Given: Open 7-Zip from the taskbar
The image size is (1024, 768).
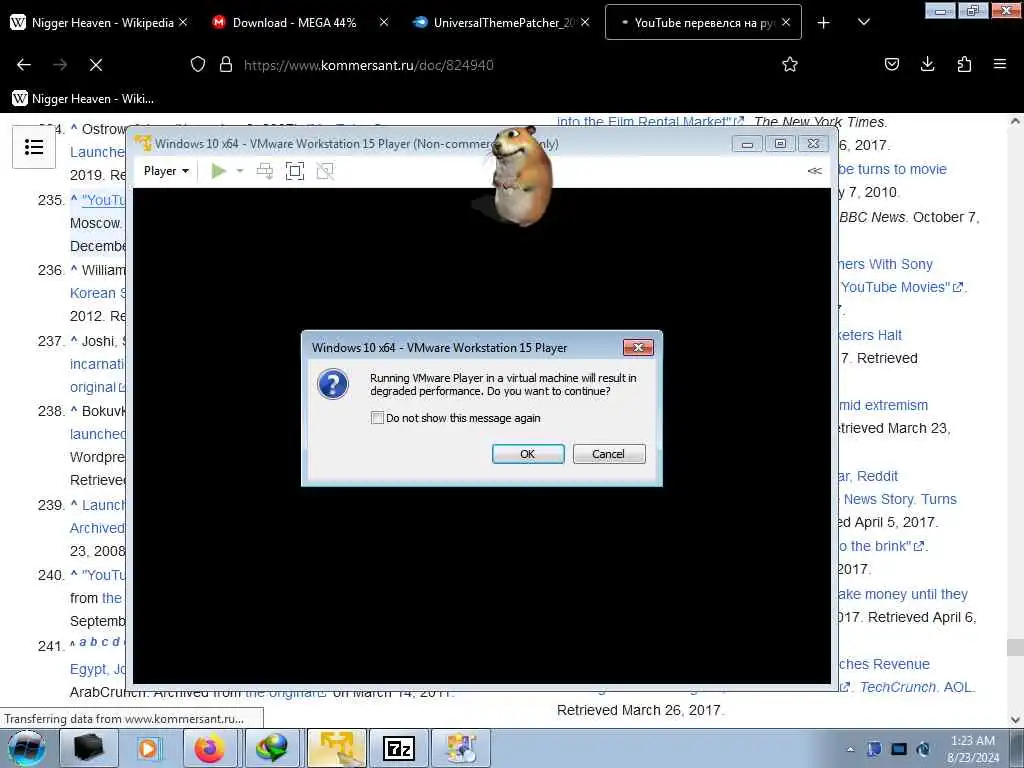Looking at the screenshot, I should point(399,748).
